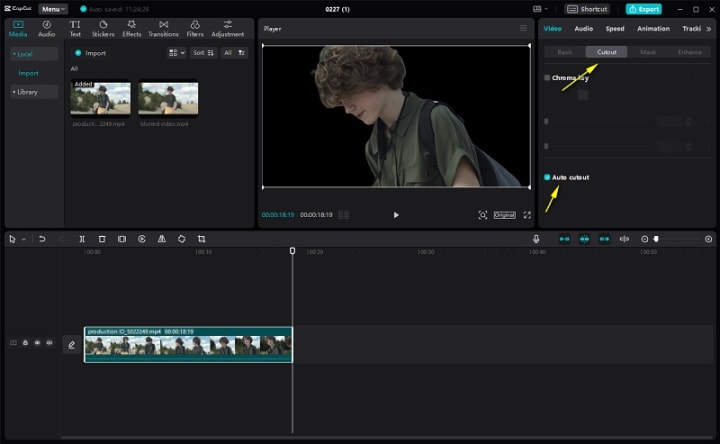The image size is (720, 444).
Task: Open the Stickers panel
Action: click(103, 27)
